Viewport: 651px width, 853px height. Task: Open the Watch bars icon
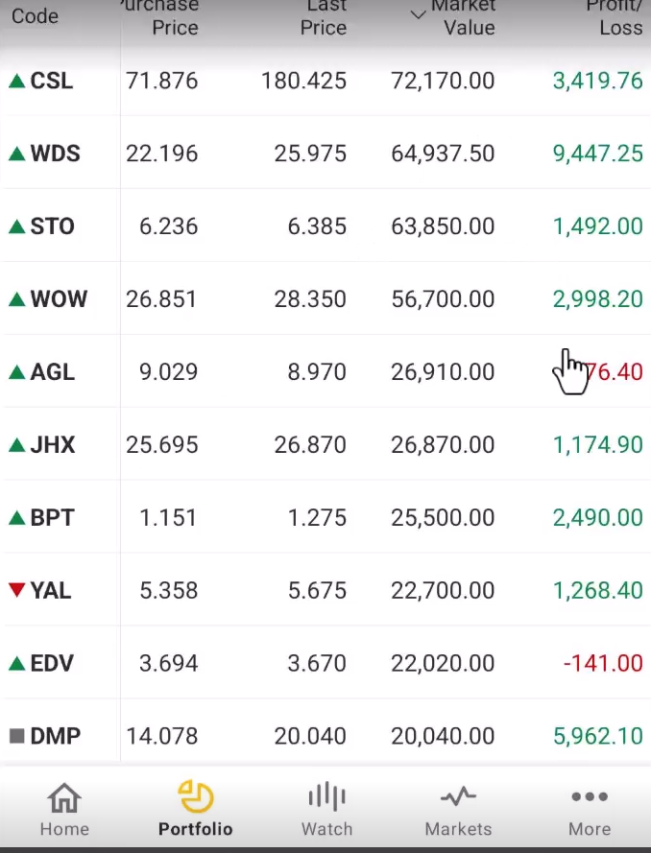326,797
